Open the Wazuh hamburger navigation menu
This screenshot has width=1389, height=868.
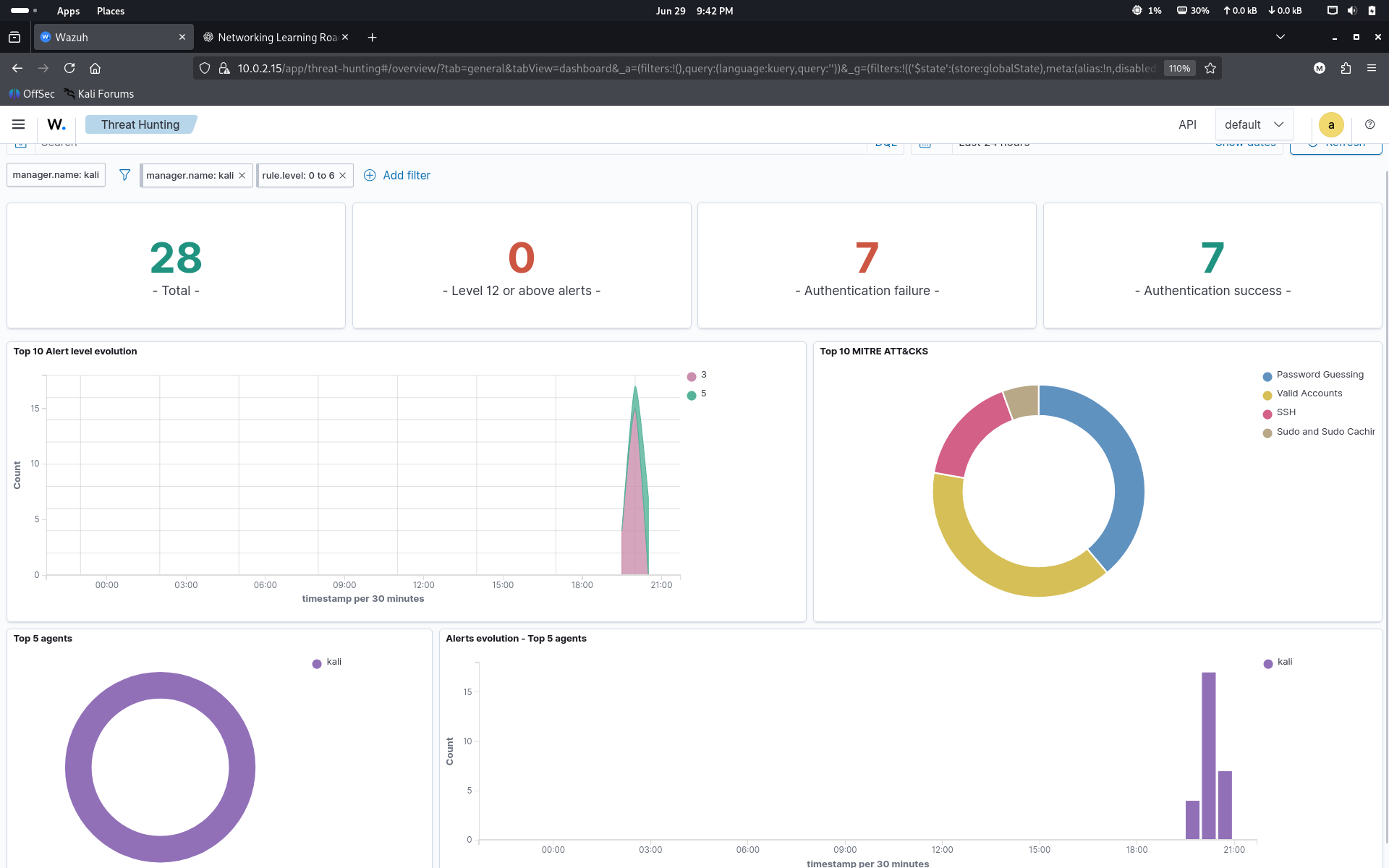click(19, 124)
